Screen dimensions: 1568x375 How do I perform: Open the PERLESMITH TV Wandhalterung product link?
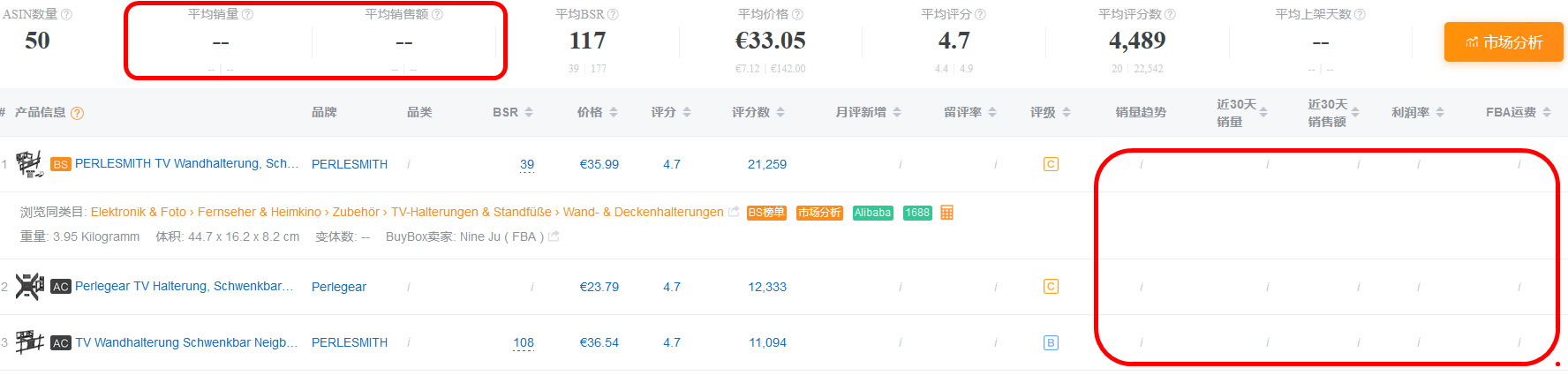(x=186, y=163)
